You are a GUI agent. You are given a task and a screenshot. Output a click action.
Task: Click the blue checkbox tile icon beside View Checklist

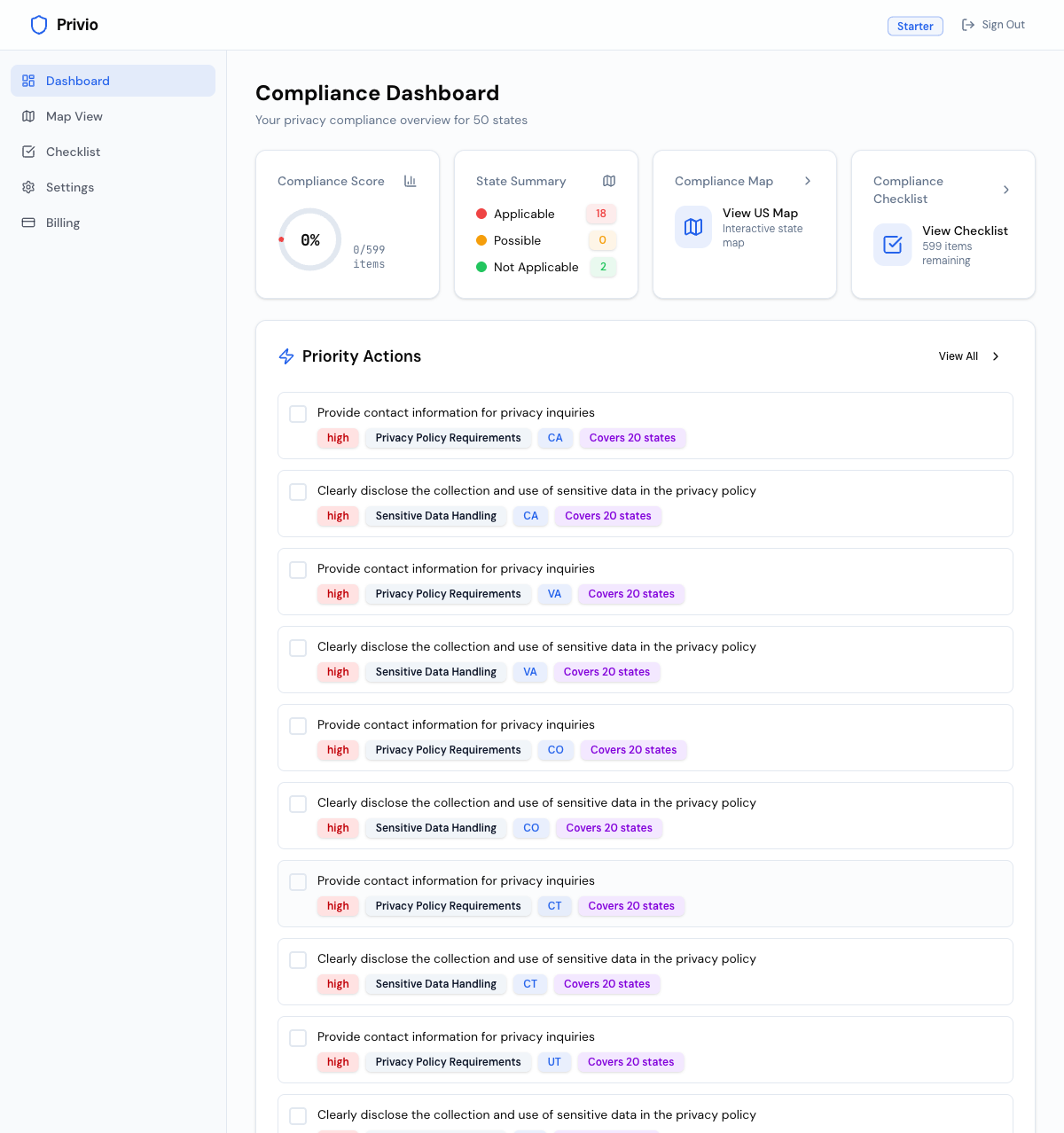[x=893, y=245]
